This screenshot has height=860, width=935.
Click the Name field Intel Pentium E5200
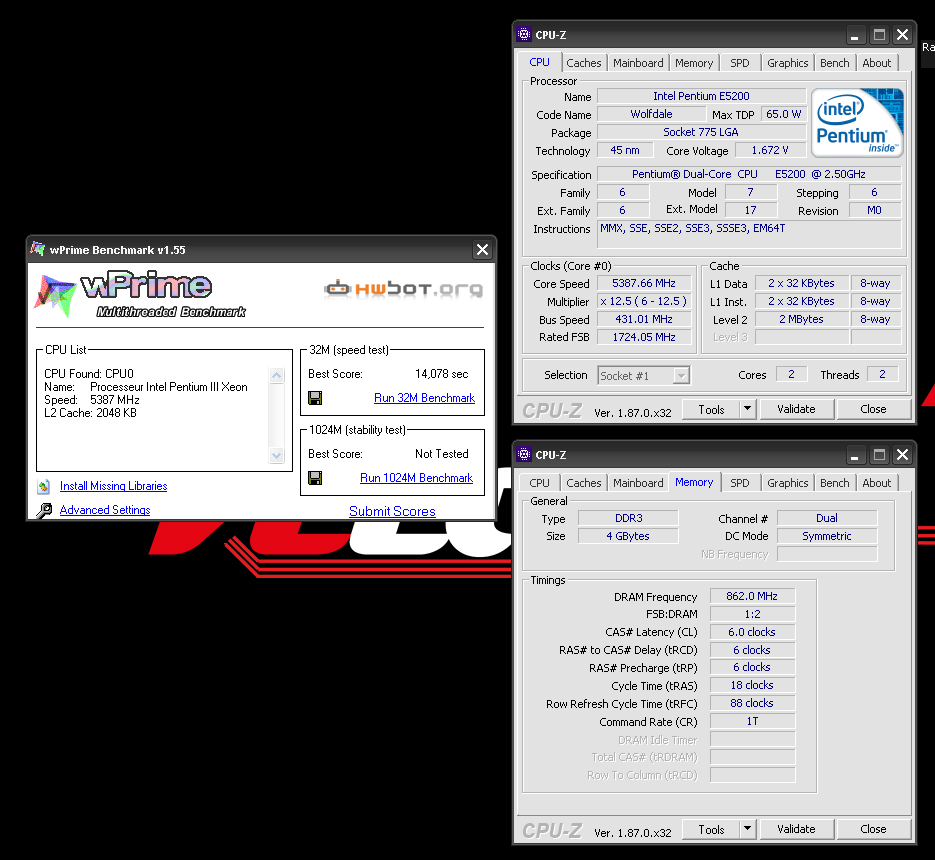coord(701,96)
